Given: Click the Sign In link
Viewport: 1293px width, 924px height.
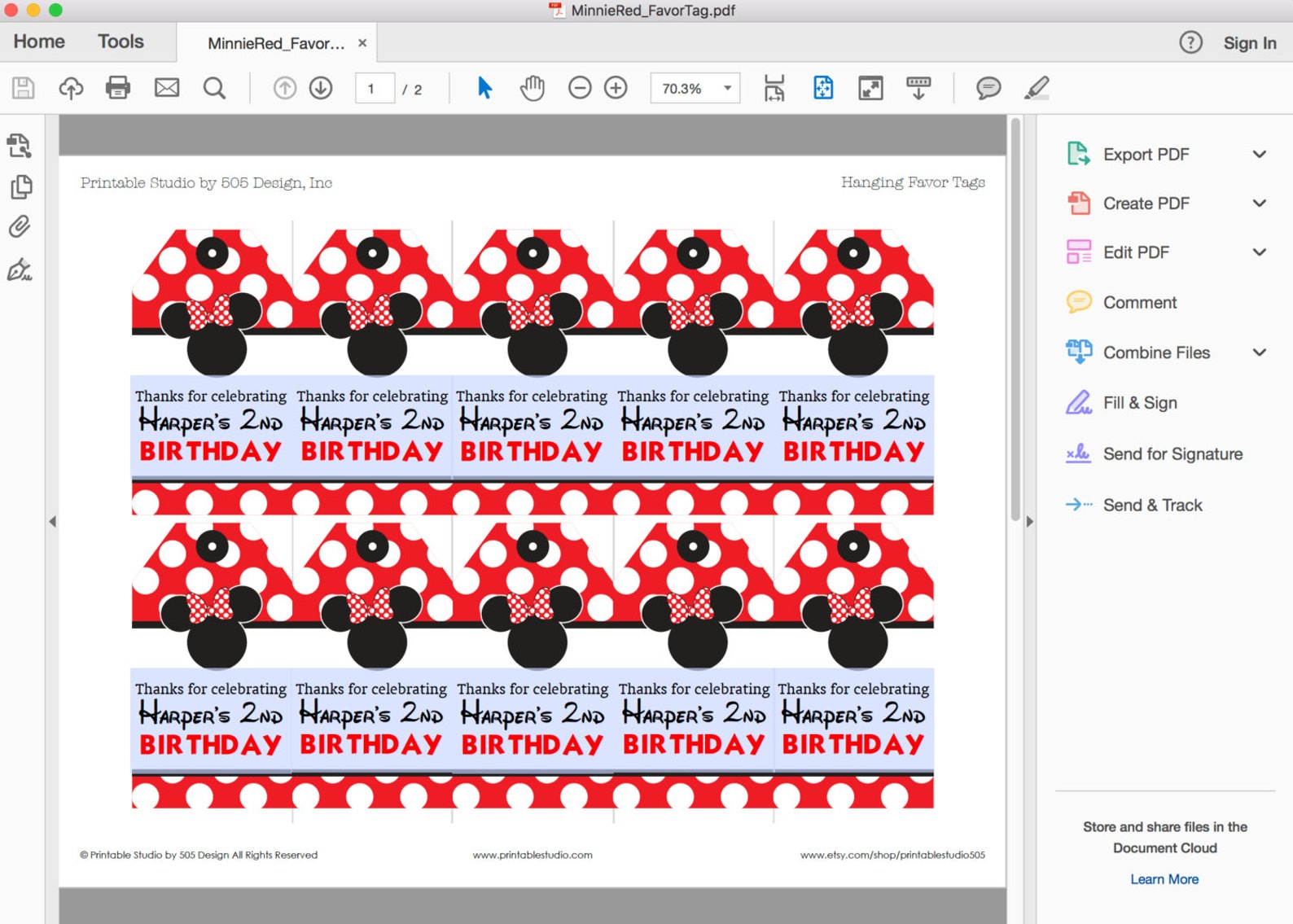Looking at the screenshot, I should (x=1250, y=43).
